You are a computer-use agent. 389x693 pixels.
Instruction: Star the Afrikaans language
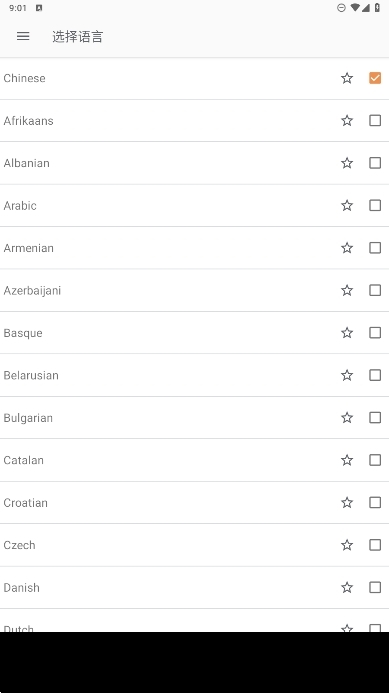click(x=347, y=121)
